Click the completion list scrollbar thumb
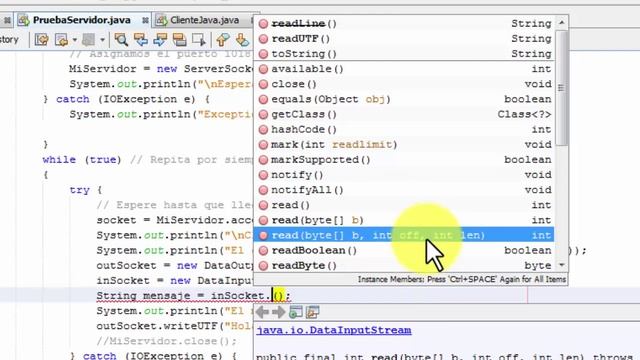This screenshot has height=360, width=640. [x=562, y=88]
